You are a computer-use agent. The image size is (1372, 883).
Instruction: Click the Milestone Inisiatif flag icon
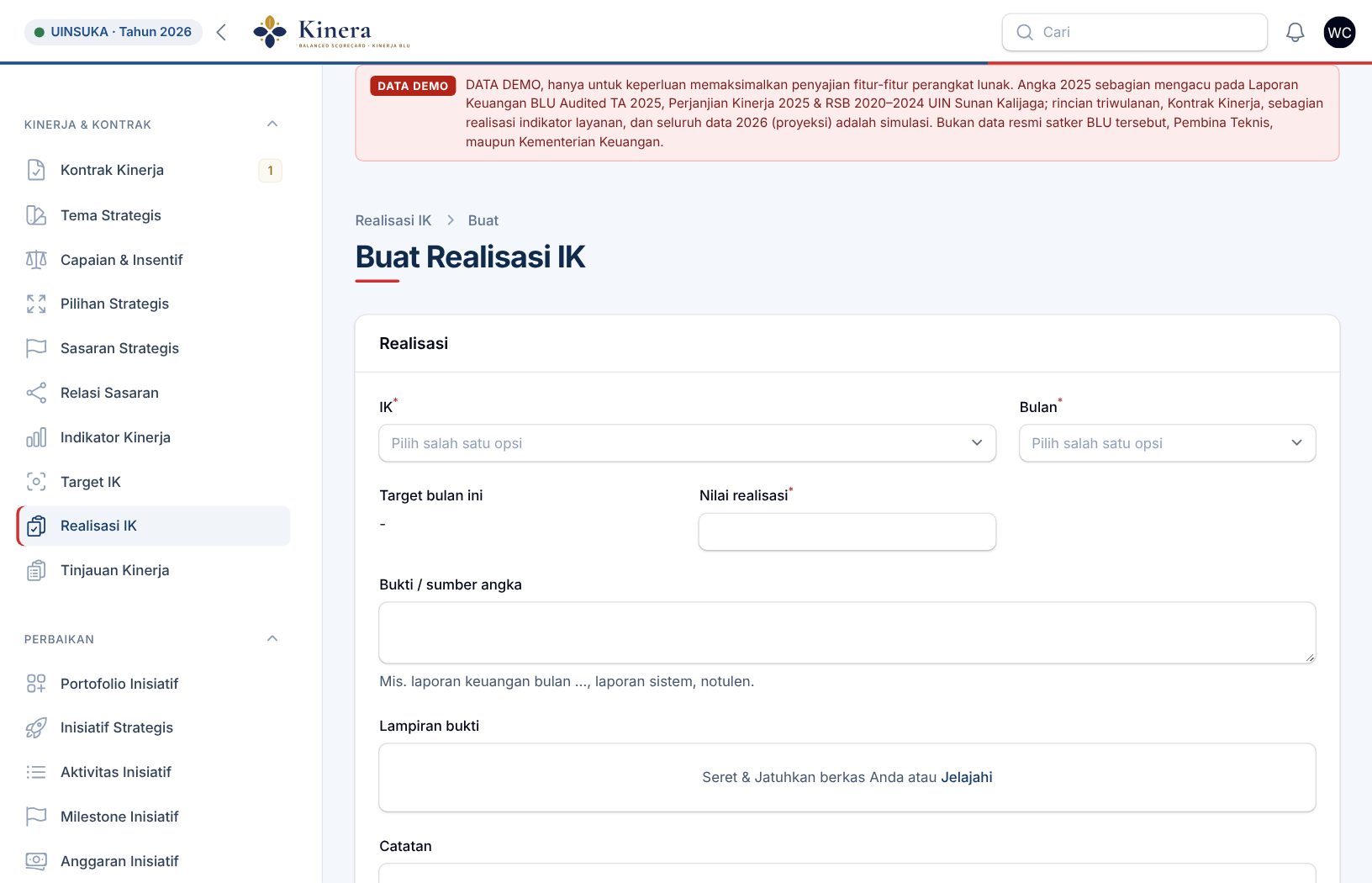[x=36, y=817]
